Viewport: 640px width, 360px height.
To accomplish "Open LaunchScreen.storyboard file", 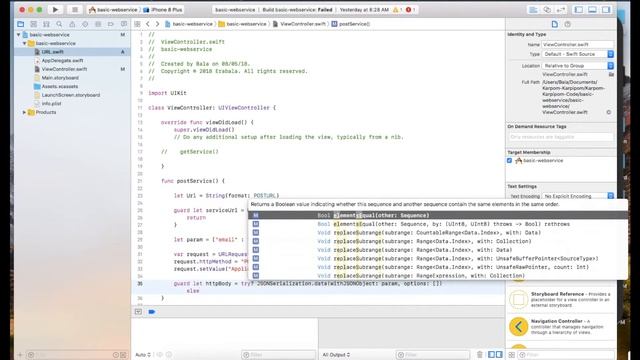I will point(72,95).
